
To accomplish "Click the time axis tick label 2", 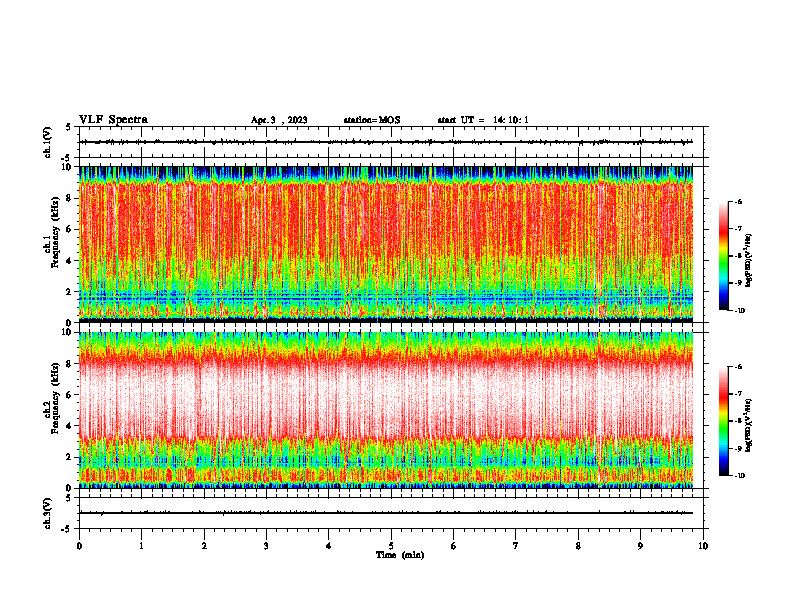I will click(204, 546).
